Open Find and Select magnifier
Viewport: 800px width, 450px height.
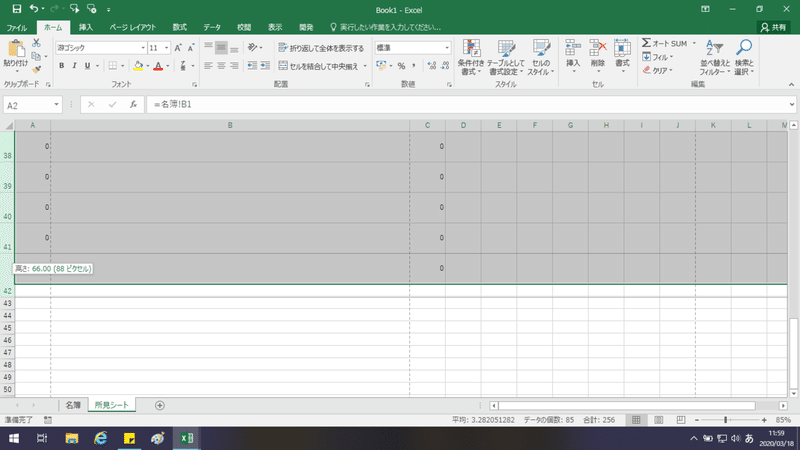click(744, 57)
